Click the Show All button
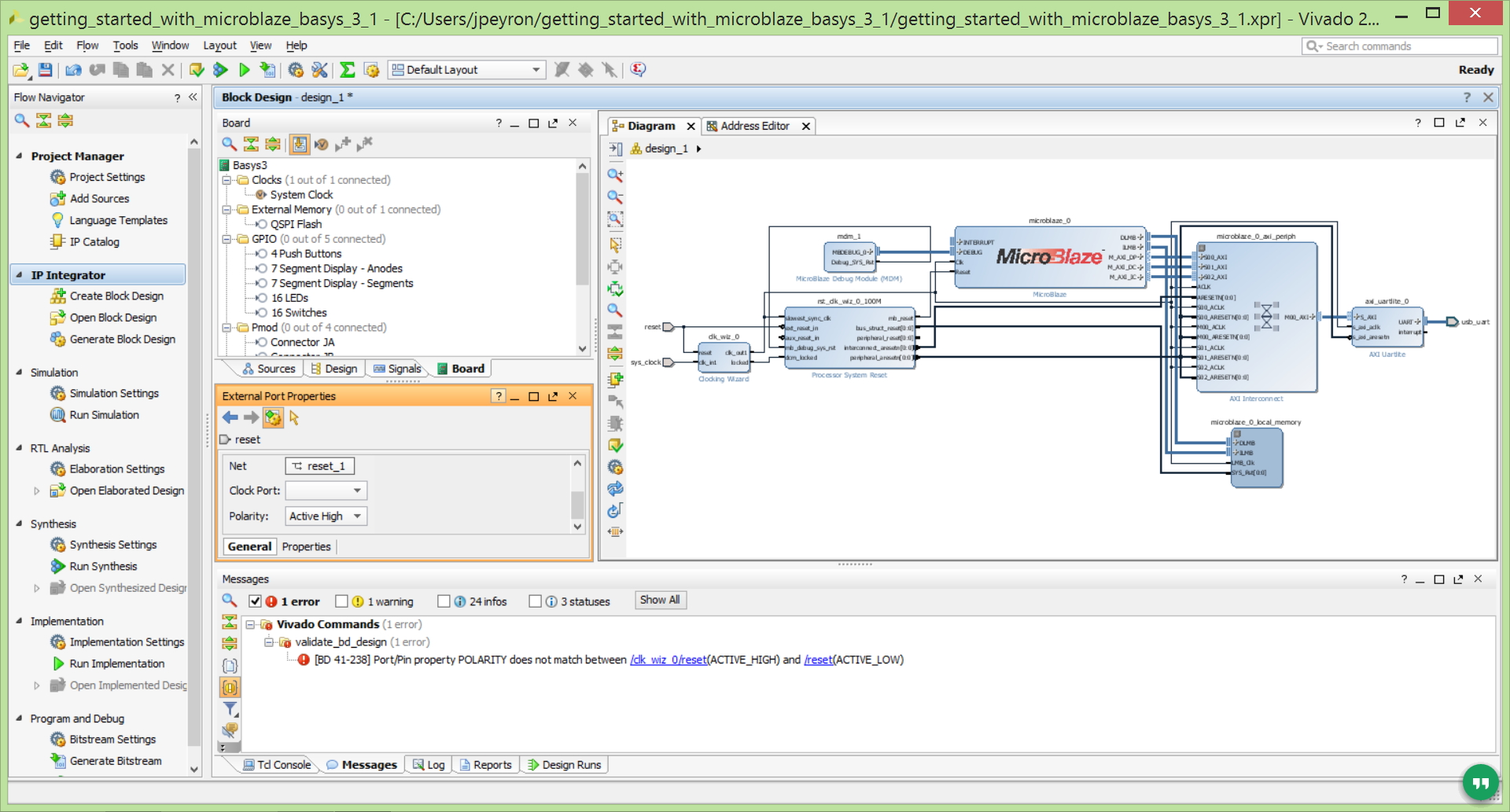 660,601
